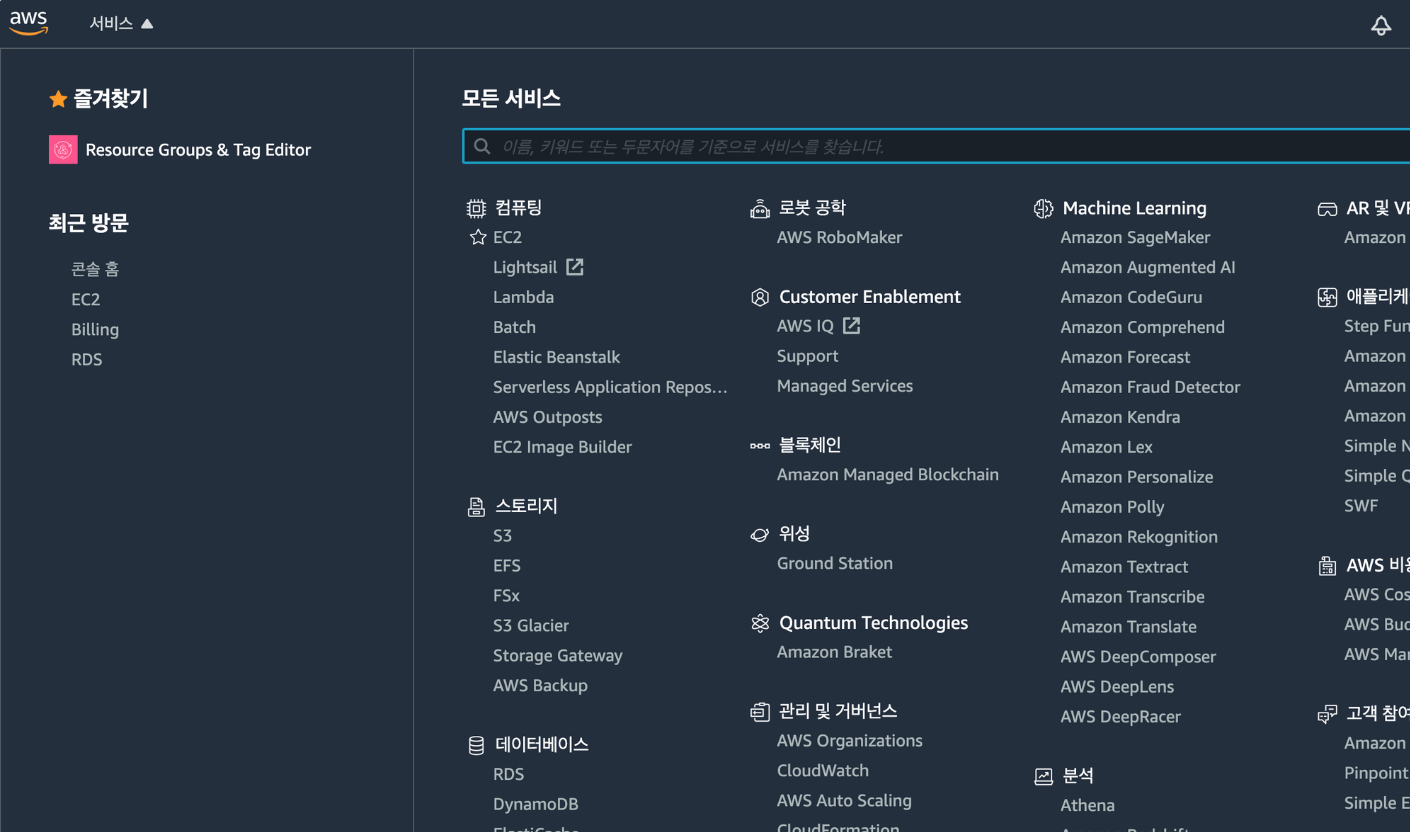
Task: Open DynamoDB
Action: click(535, 804)
